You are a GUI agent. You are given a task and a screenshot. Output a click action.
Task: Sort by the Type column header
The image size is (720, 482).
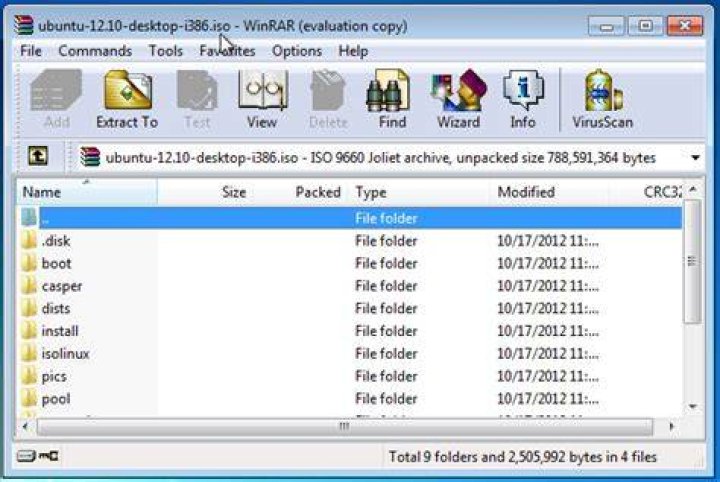pyautogui.click(x=419, y=192)
